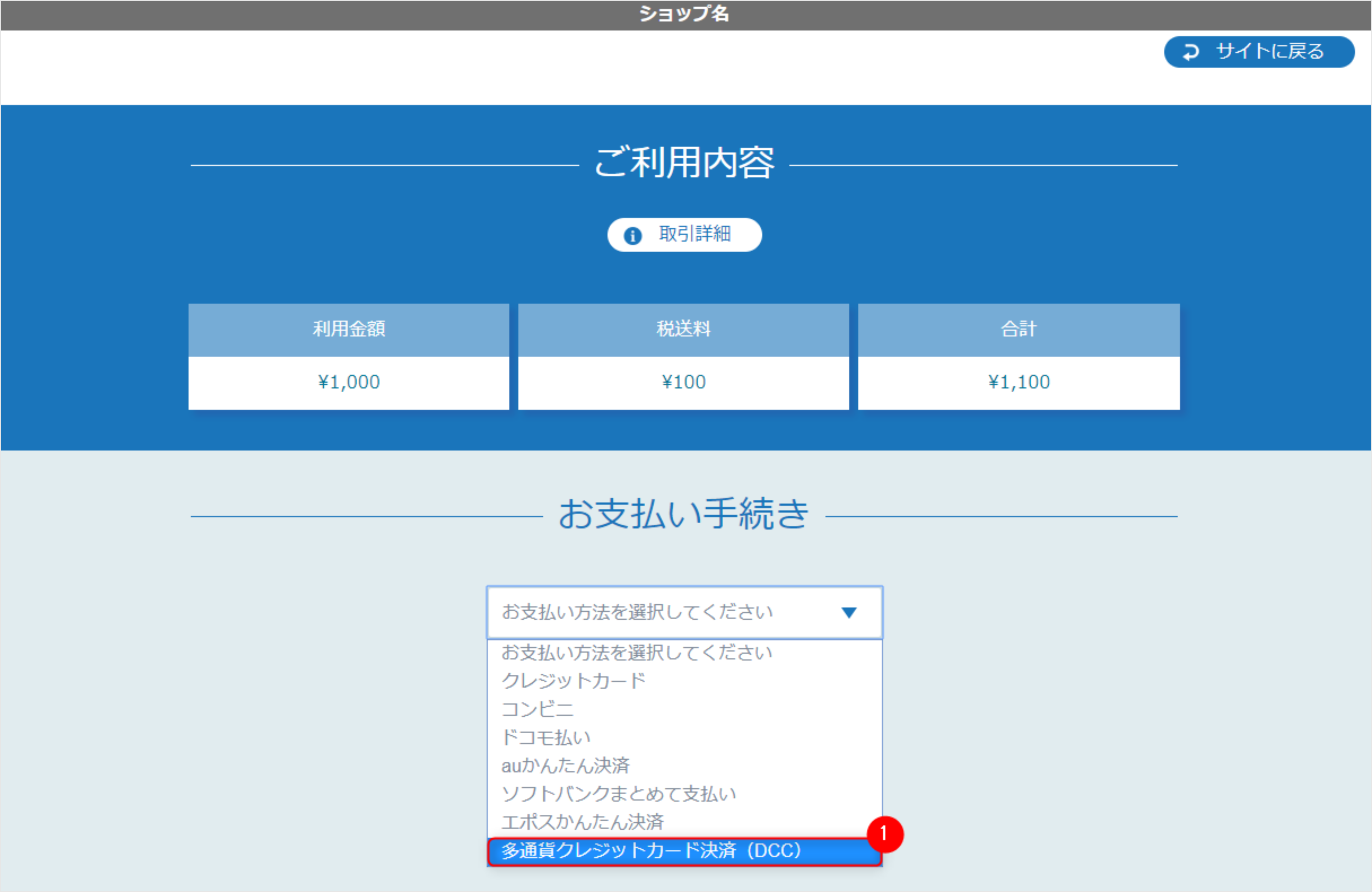Click the return arrow icon on サイトに戻る

[1192, 52]
